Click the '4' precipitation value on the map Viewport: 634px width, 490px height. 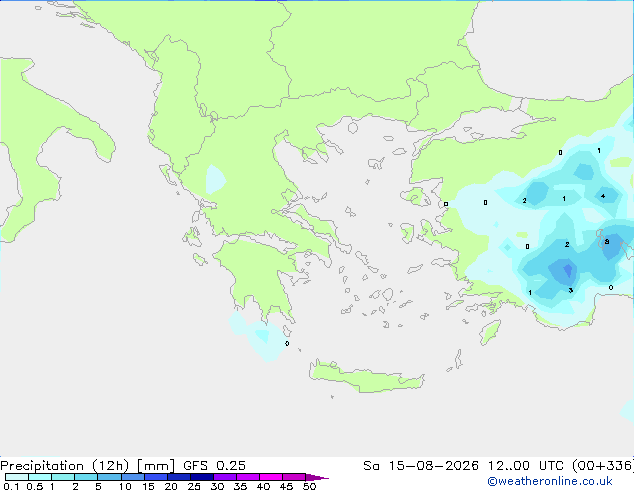[603, 196]
